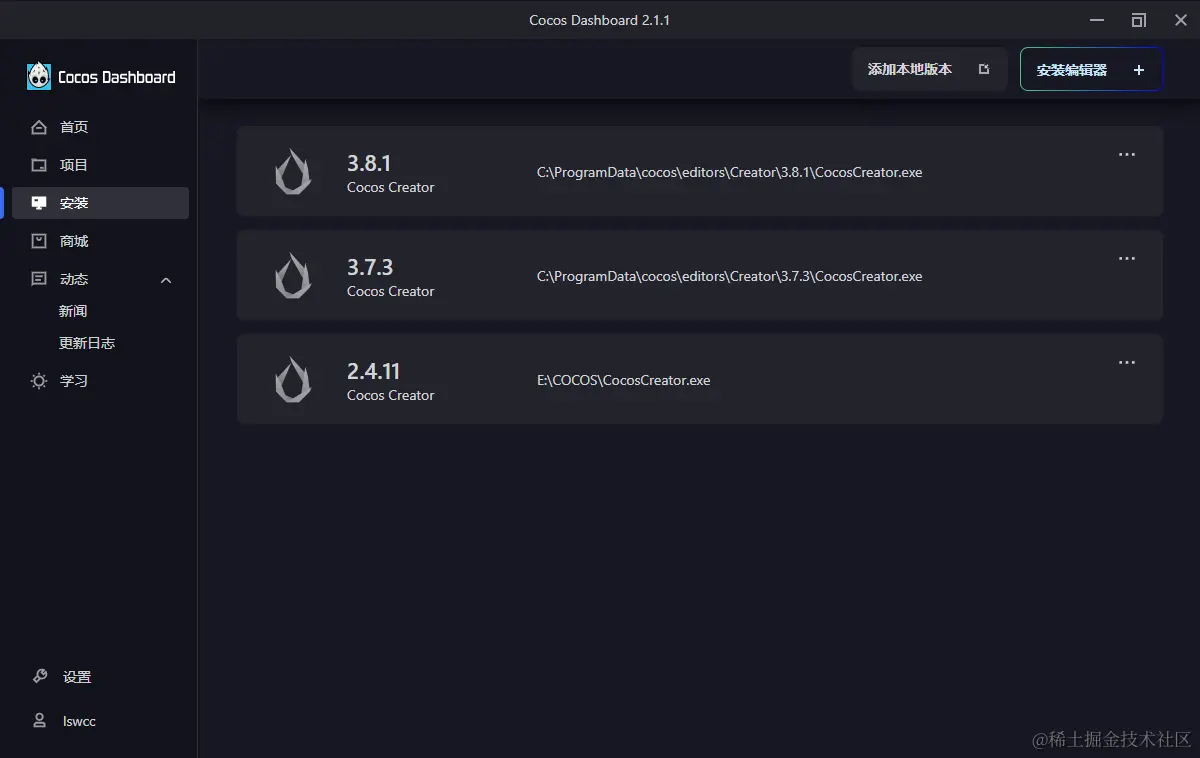Click the lightbulb icon beside 学习
The image size is (1200, 758).
point(39,381)
